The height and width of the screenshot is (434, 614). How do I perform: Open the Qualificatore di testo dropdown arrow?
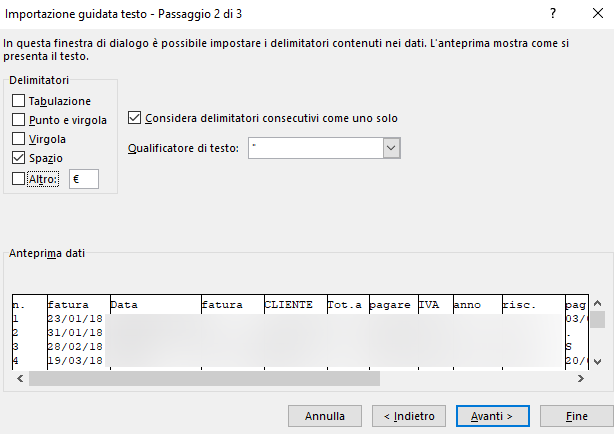tap(391, 148)
